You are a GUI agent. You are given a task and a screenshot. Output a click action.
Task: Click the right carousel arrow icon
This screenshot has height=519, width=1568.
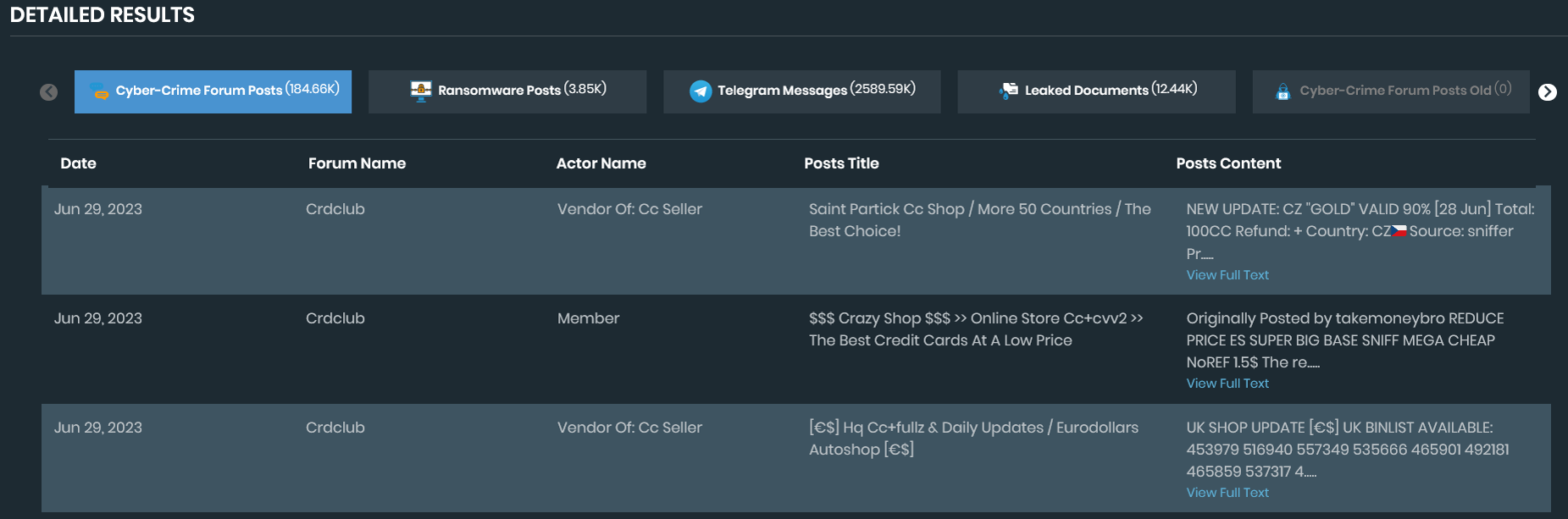[x=1548, y=92]
